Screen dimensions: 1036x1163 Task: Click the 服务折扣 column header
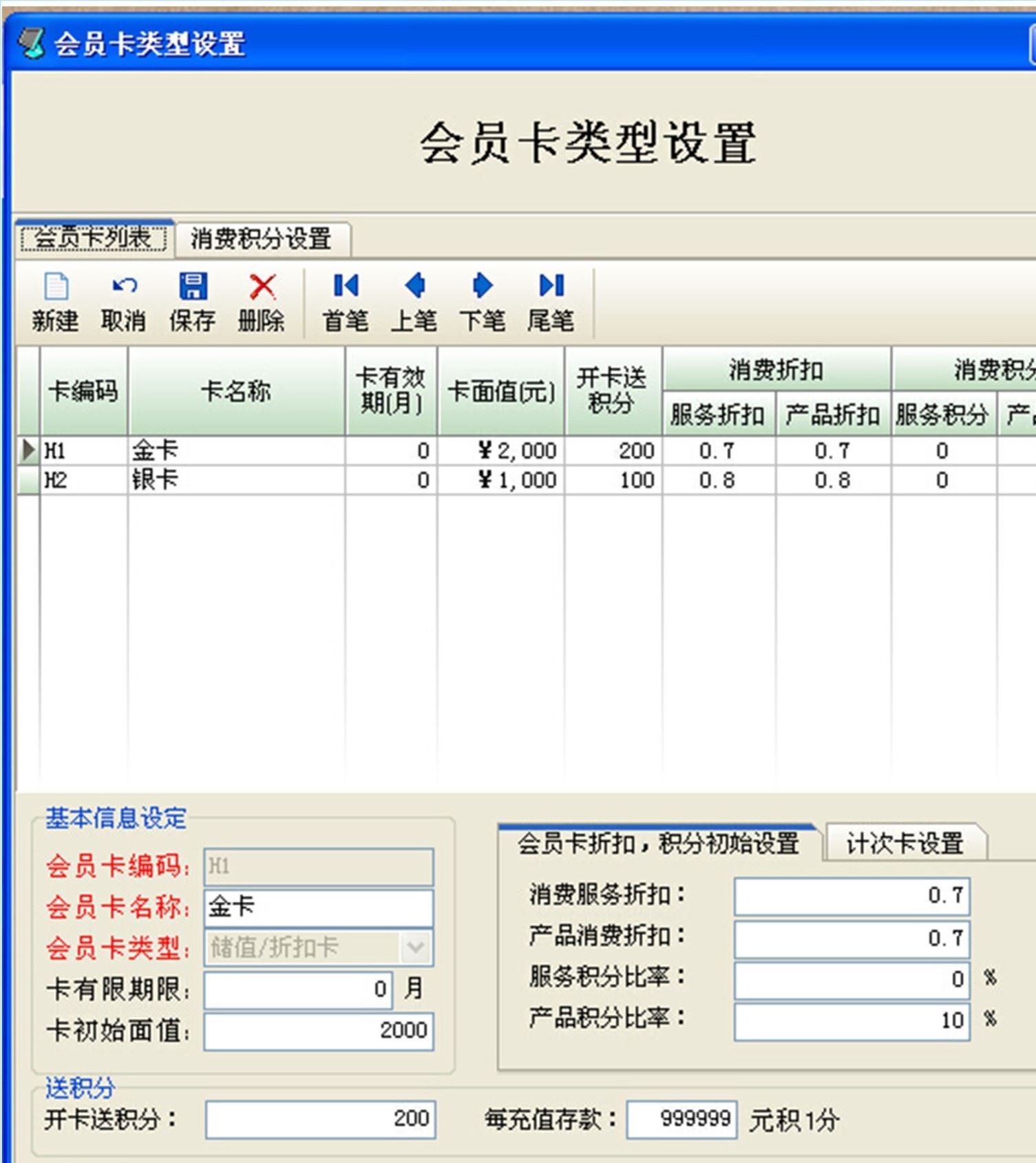718,415
